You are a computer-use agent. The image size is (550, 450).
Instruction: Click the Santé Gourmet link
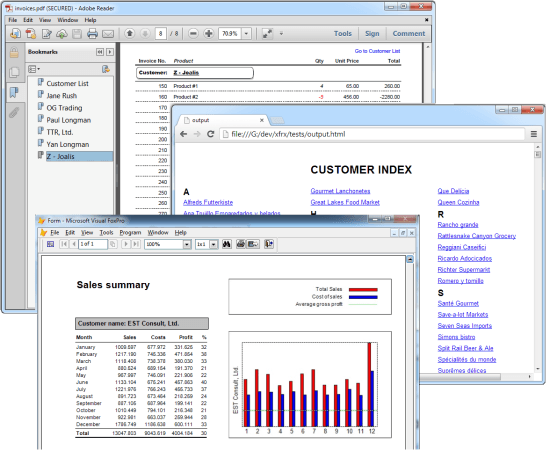[x=458, y=303]
